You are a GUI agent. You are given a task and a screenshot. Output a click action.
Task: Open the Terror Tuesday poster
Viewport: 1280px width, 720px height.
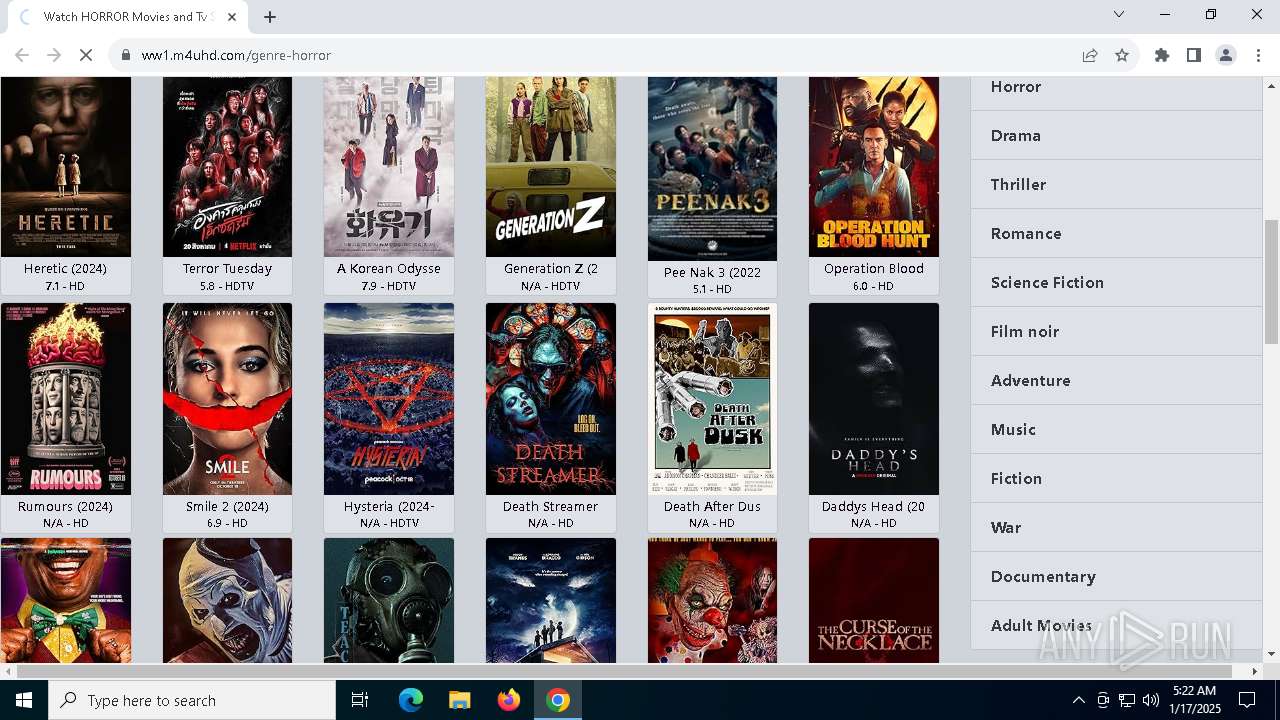pos(227,167)
